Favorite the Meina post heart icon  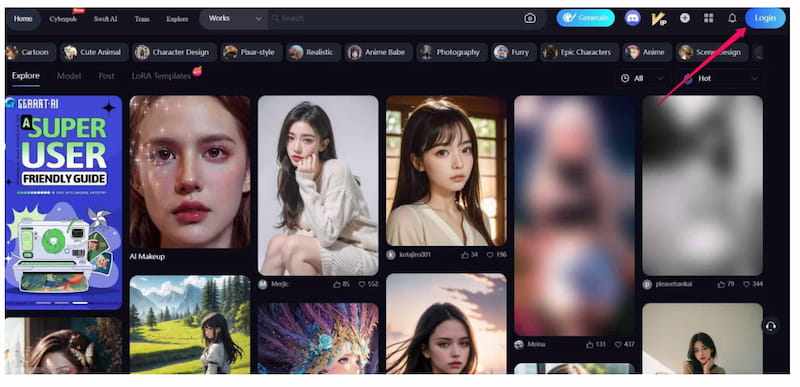click(618, 345)
